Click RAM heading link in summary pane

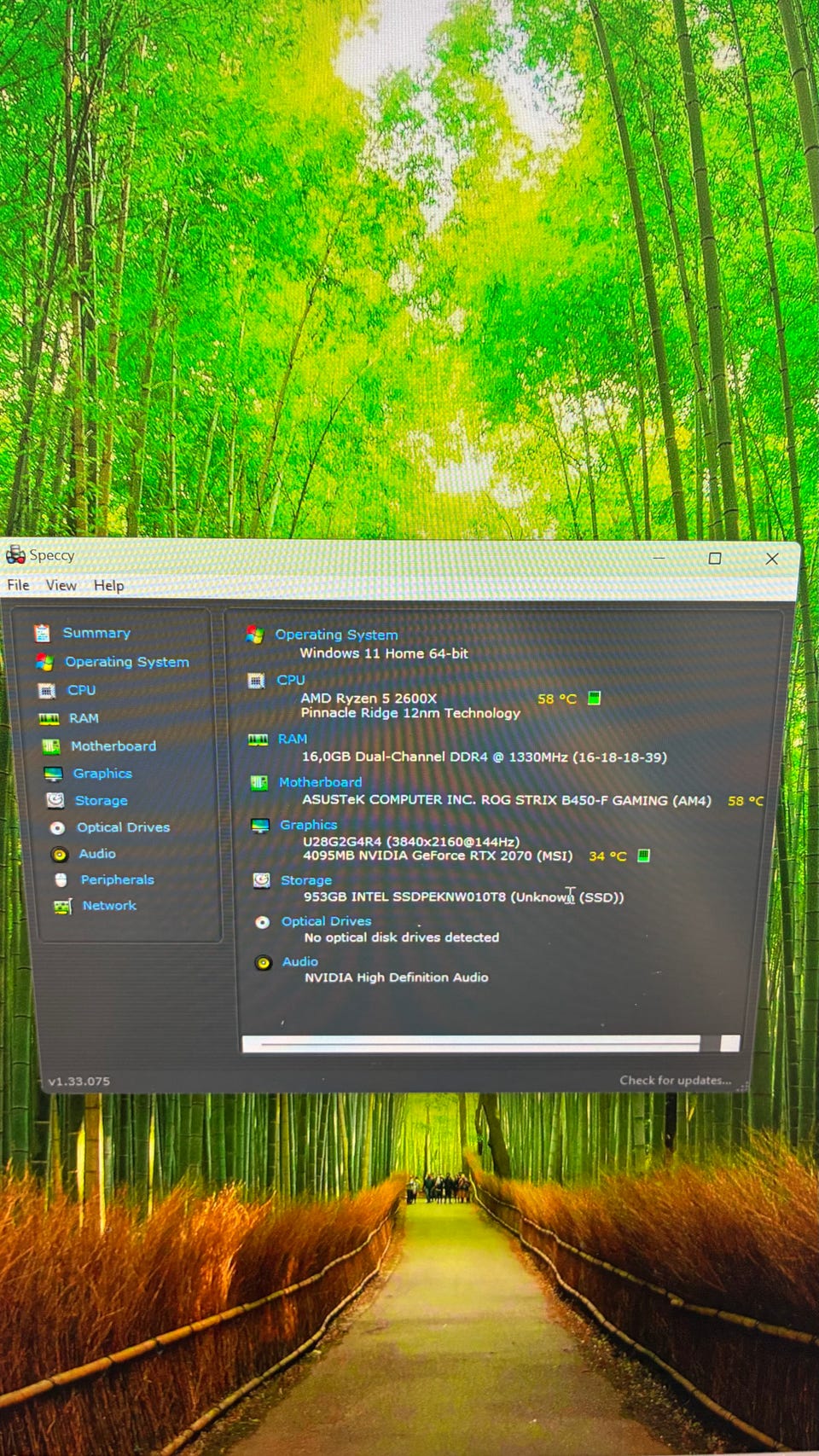pyautogui.click(x=293, y=739)
